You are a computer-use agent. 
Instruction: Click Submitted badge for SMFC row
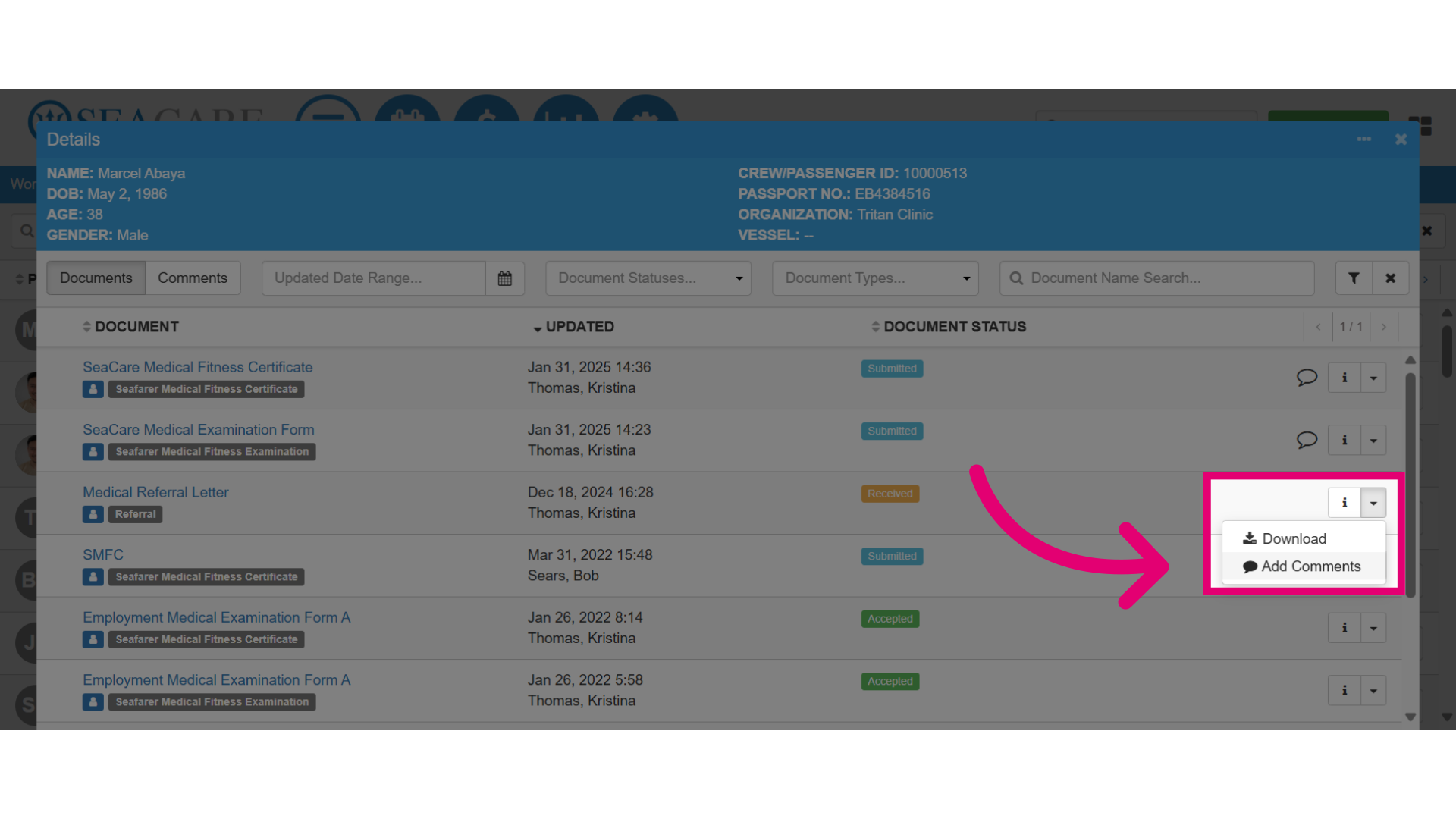tap(892, 557)
